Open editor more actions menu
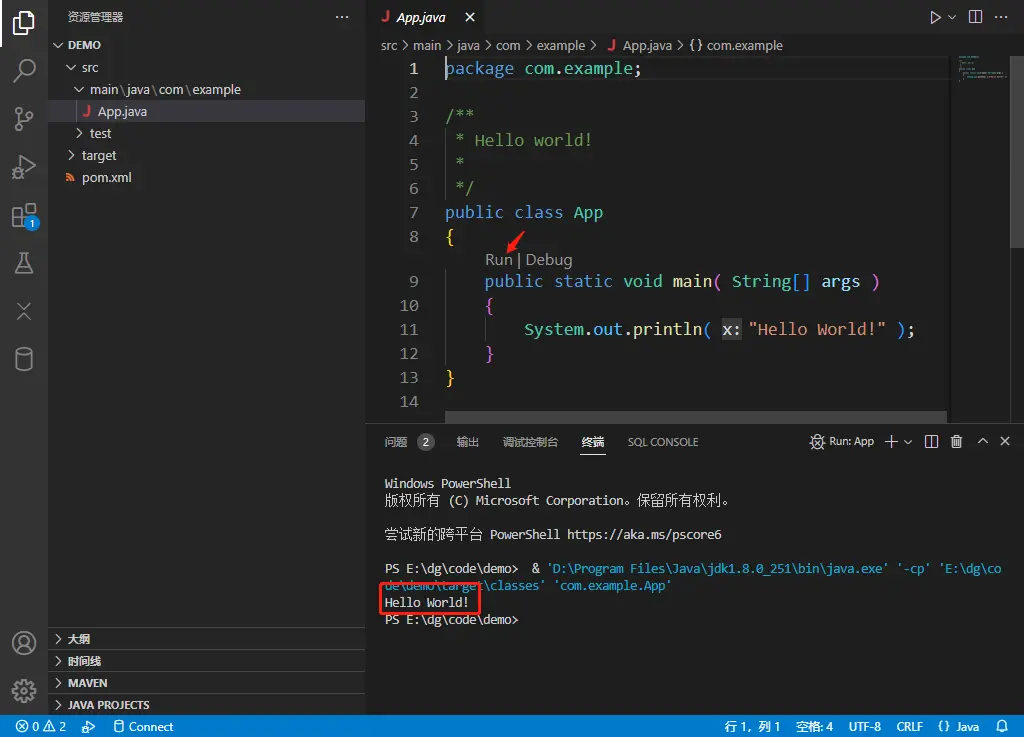 click(x=1000, y=17)
